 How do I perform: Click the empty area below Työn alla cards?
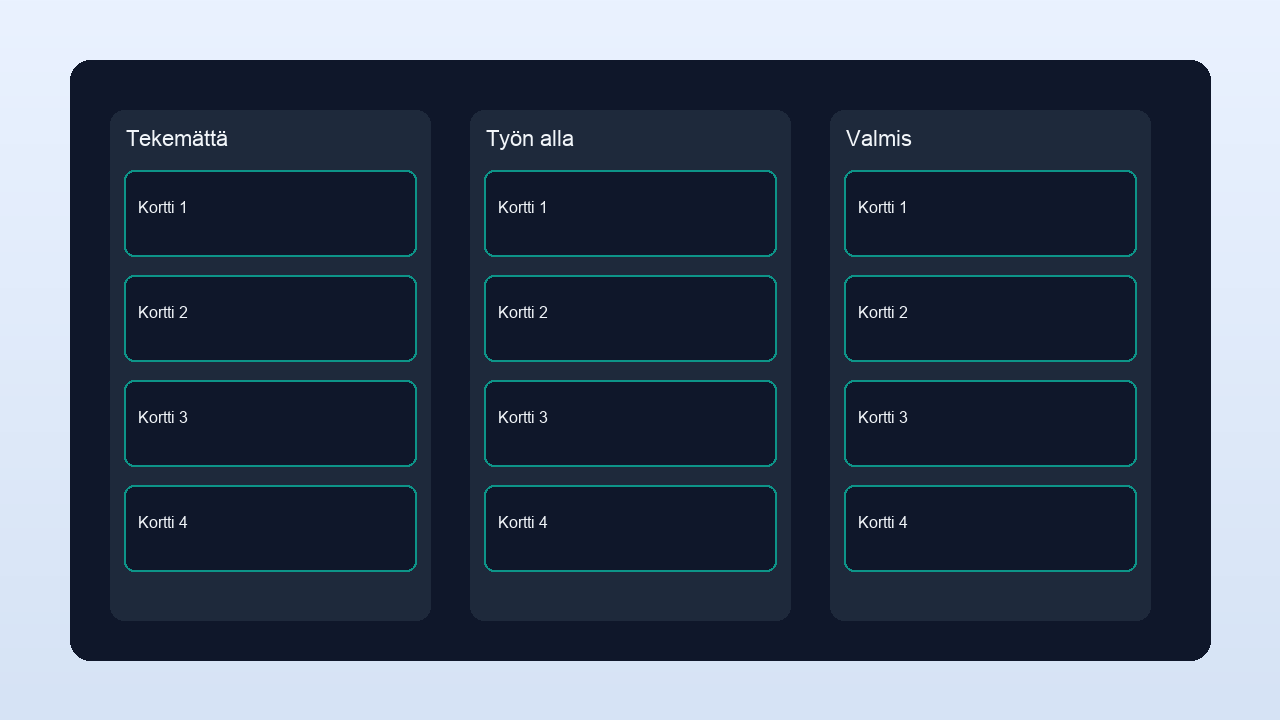click(x=630, y=595)
